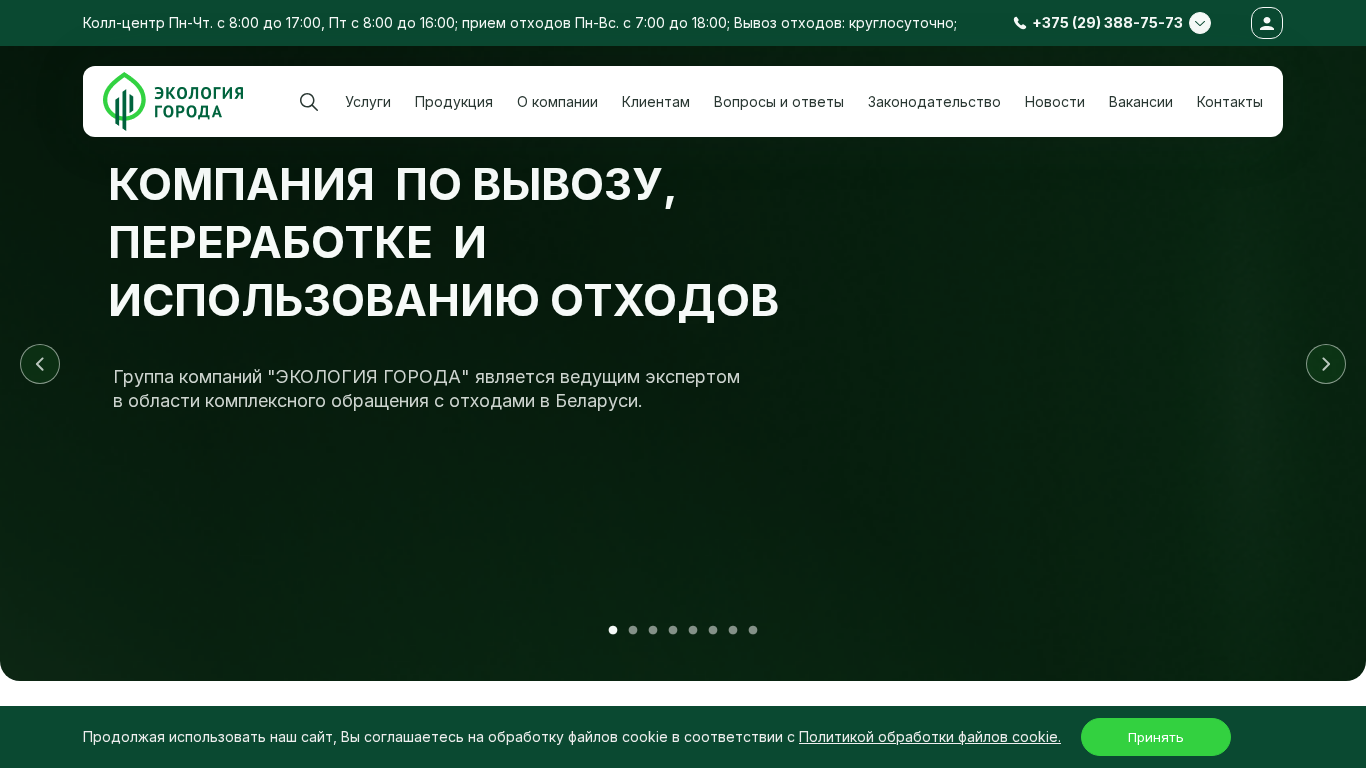Go to Вопросы и ответы page
Image resolution: width=1366 pixels, height=768 pixels.
click(779, 102)
